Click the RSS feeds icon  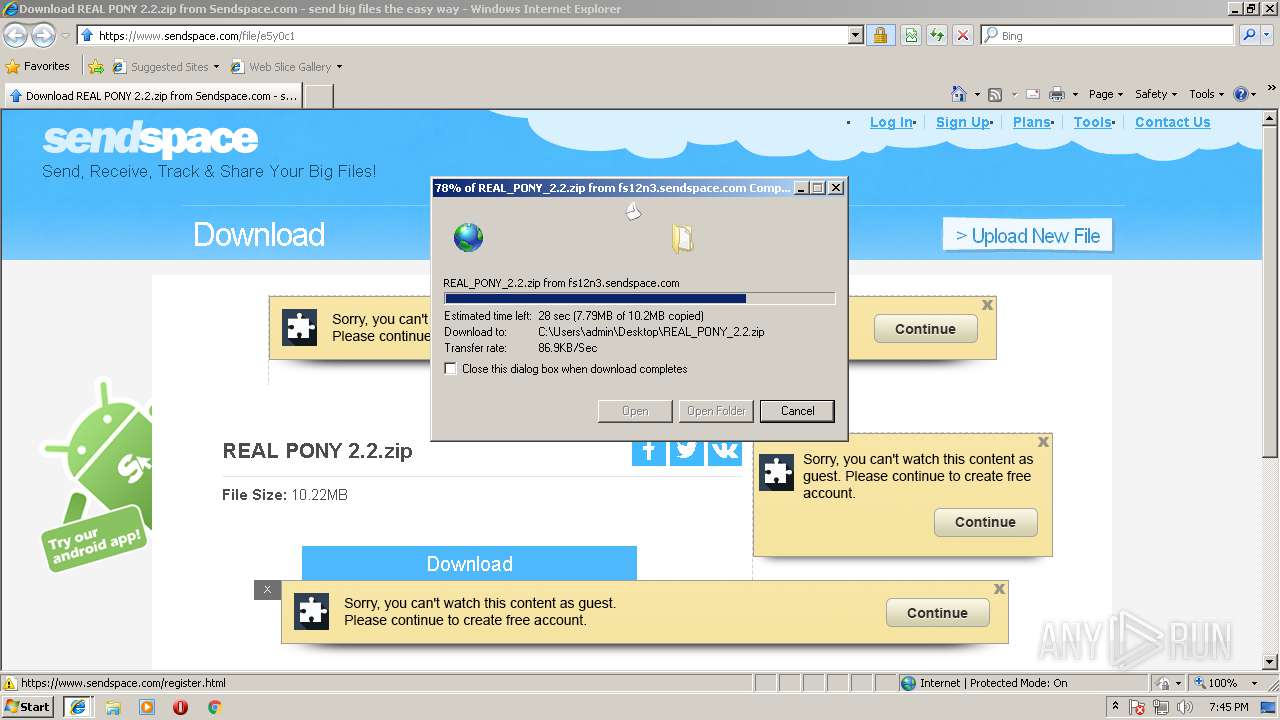(x=995, y=94)
